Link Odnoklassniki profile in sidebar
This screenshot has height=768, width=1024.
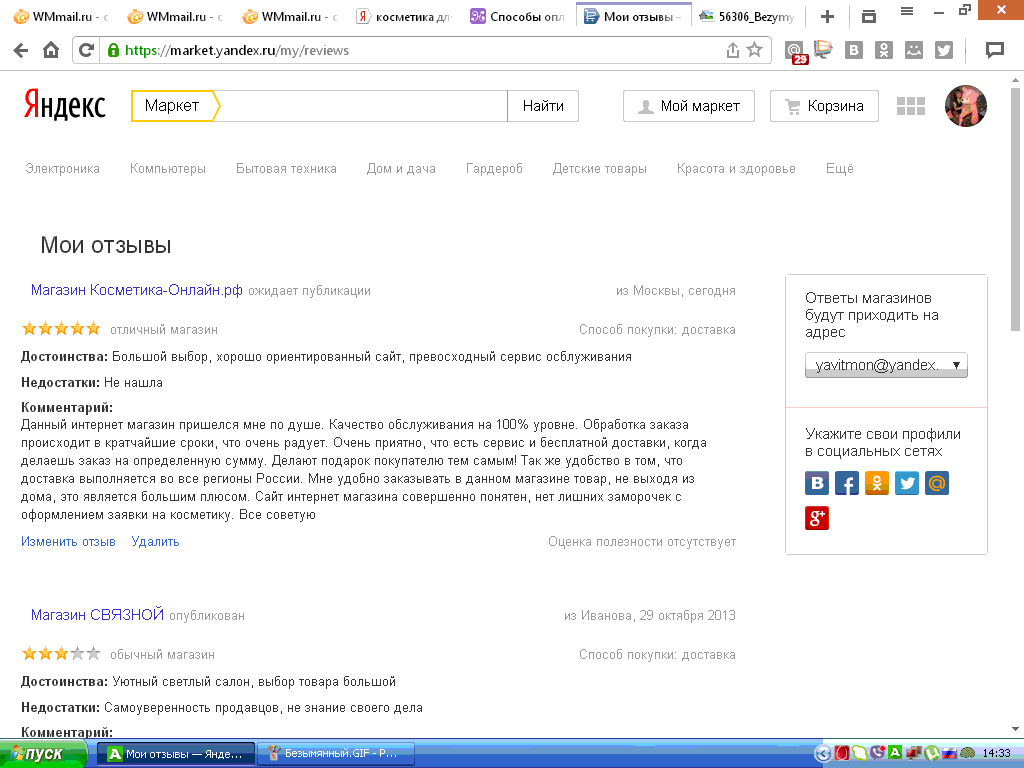[x=877, y=483]
